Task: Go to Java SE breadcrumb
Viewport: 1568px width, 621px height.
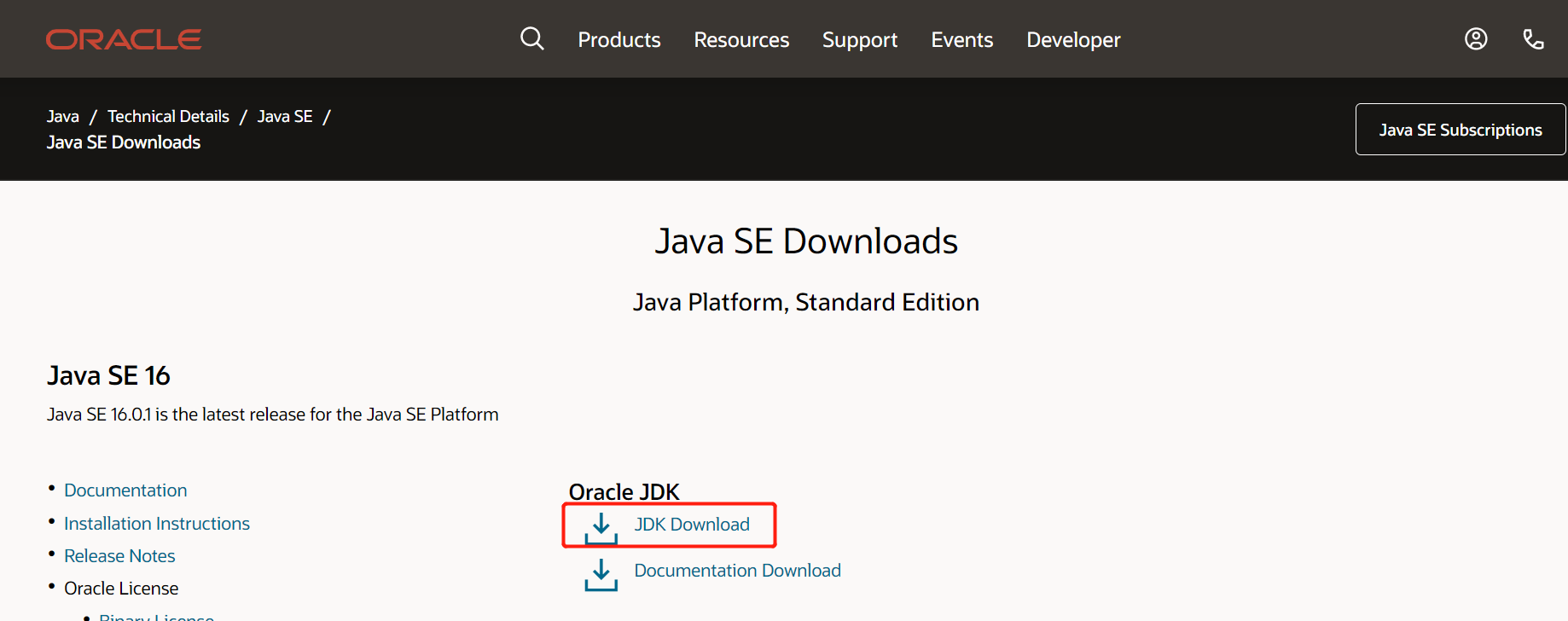Action: (x=285, y=116)
